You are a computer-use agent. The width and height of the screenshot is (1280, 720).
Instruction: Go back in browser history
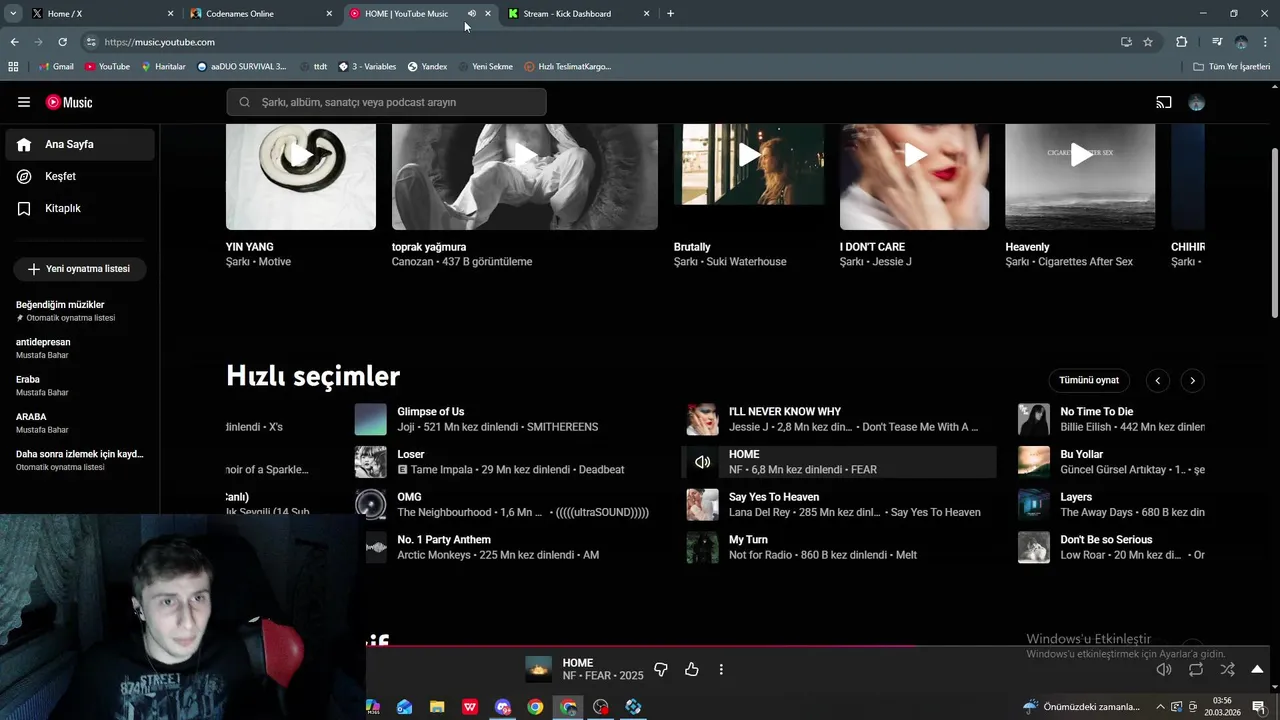(14, 42)
